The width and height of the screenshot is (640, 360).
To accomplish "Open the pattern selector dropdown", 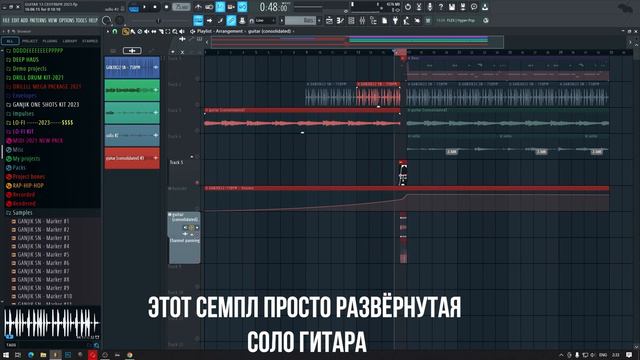I will (x=300, y=20).
